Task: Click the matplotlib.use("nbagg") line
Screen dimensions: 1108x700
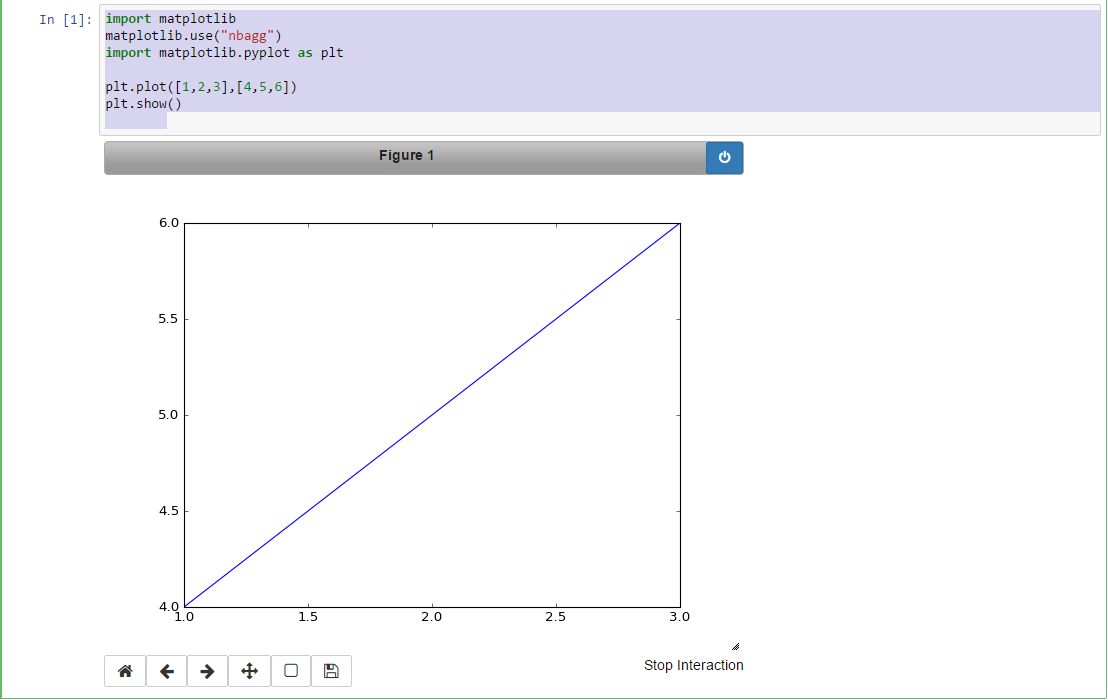Action: click(x=194, y=36)
